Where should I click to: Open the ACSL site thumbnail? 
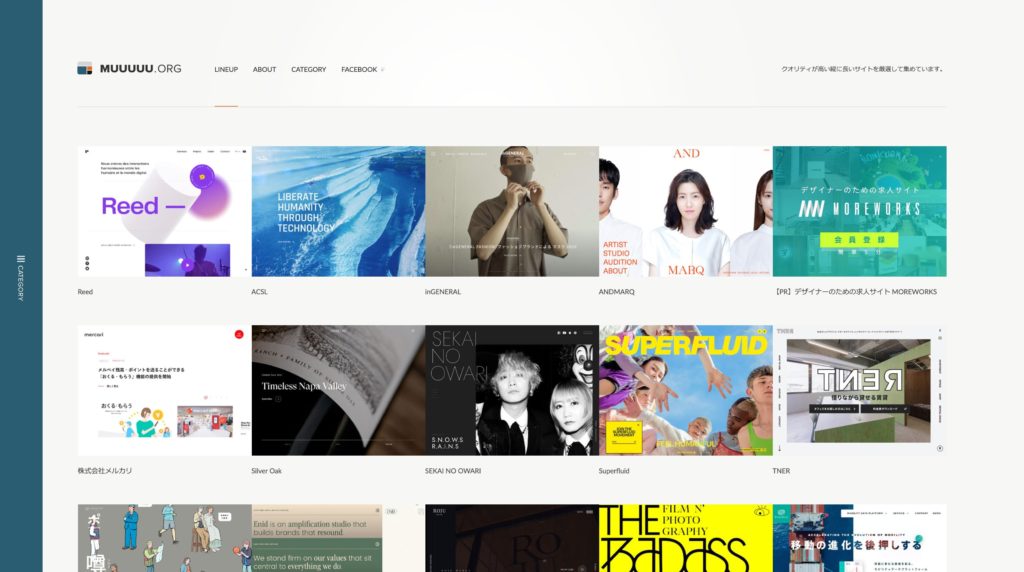click(x=338, y=211)
